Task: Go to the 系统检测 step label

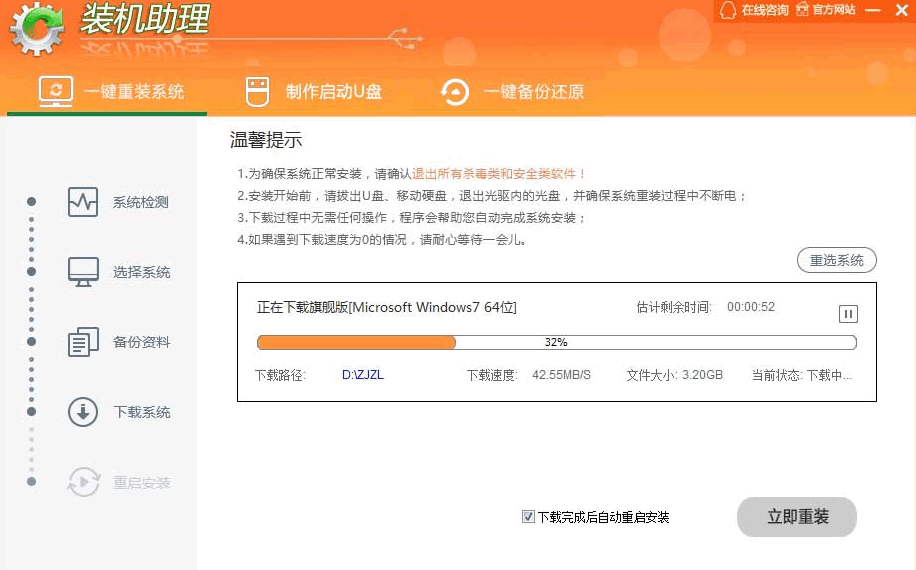Action: [141, 203]
